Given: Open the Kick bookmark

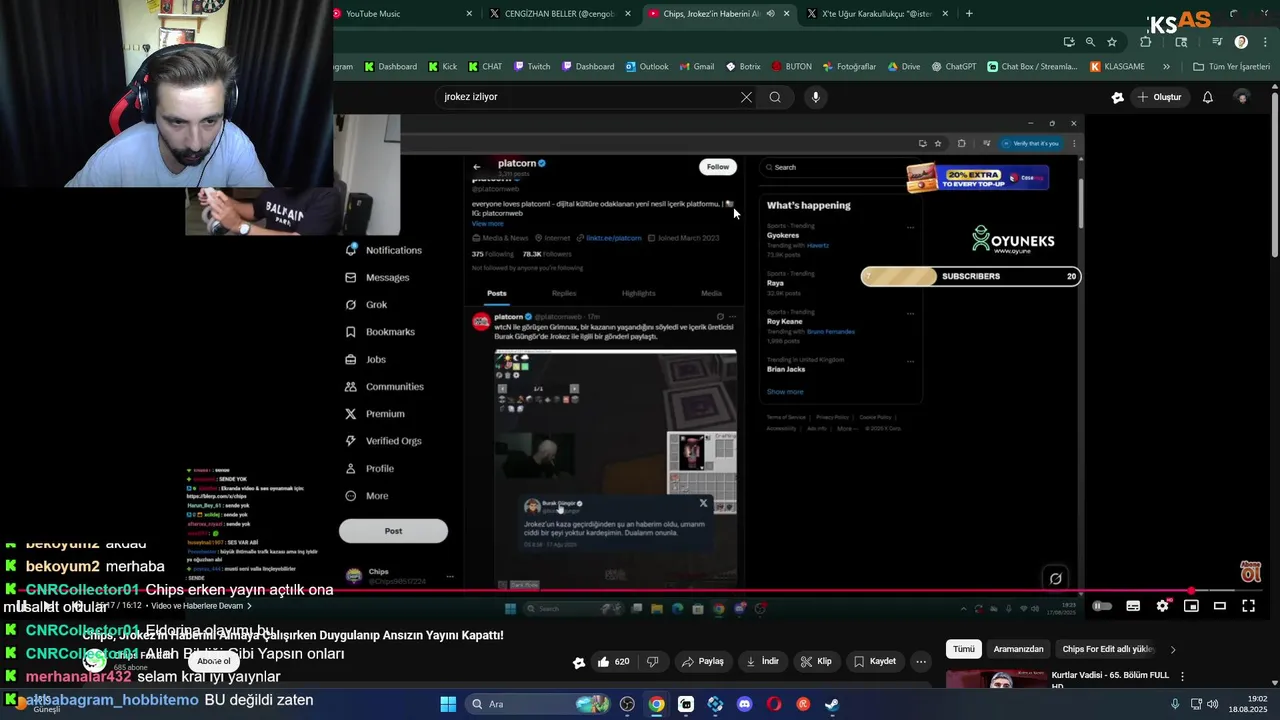Looking at the screenshot, I should [442, 67].
